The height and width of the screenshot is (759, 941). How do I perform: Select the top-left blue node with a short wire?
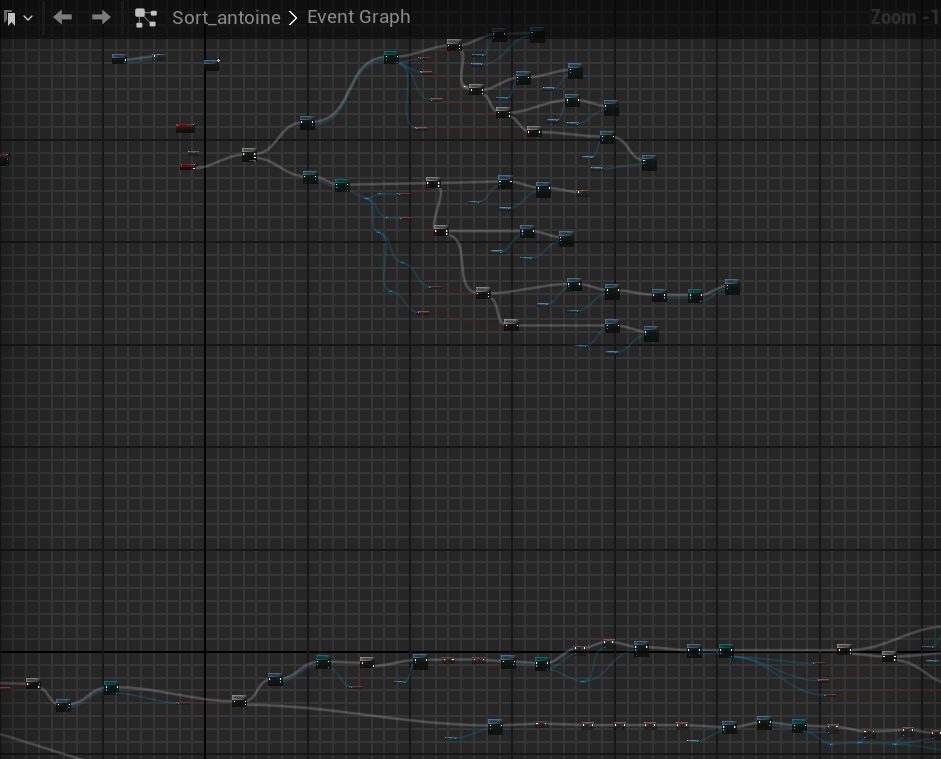[x=119, y=59]
